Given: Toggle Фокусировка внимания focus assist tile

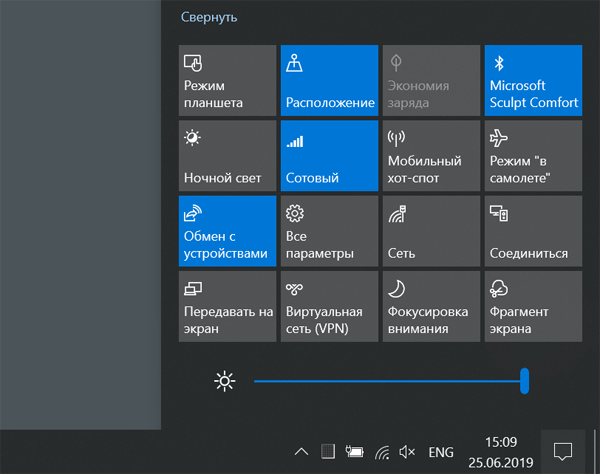Looking at the screenshot, I should point(431,306).
